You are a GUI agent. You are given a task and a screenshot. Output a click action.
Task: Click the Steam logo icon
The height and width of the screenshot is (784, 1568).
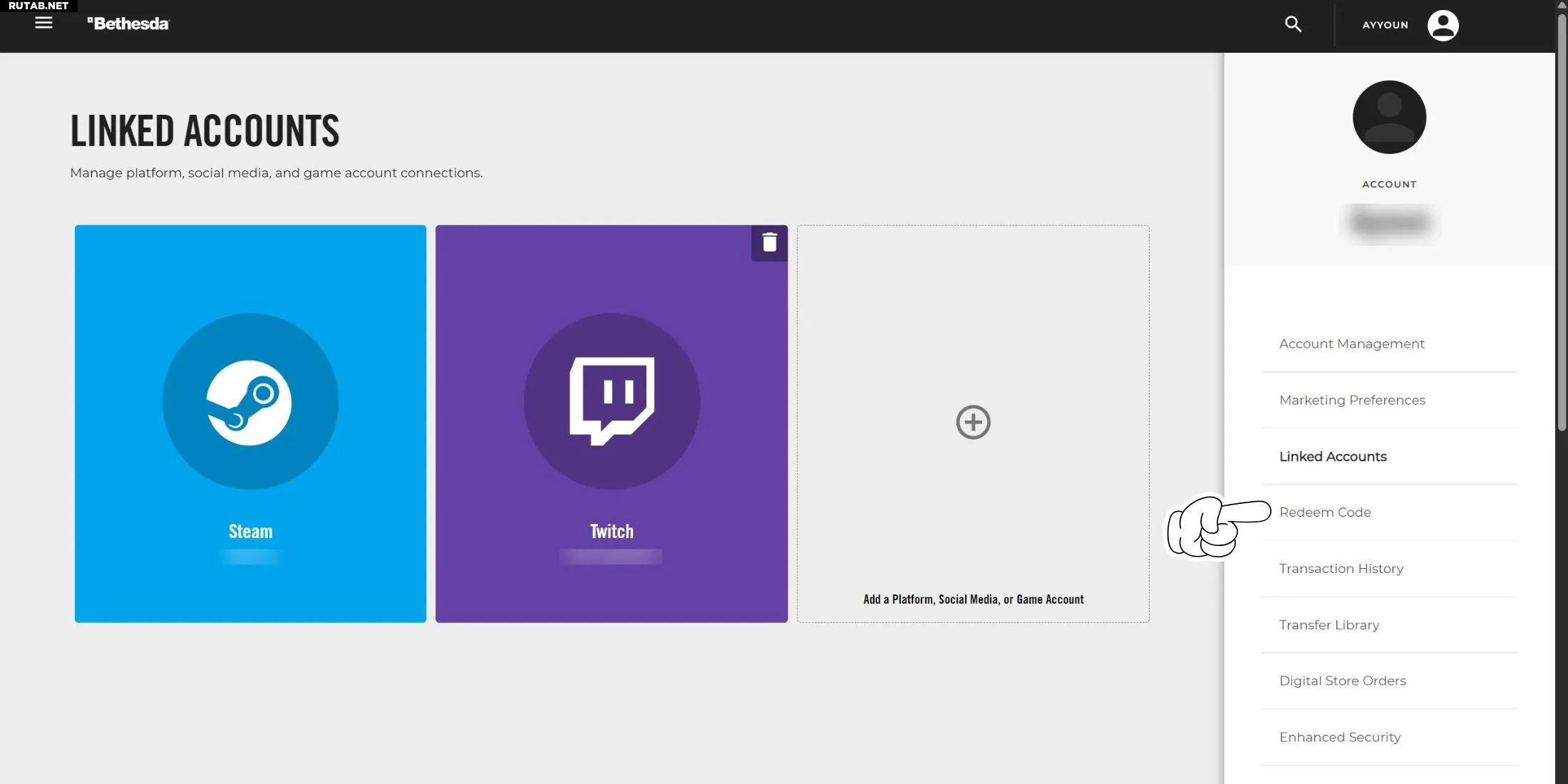coord(249,401)
